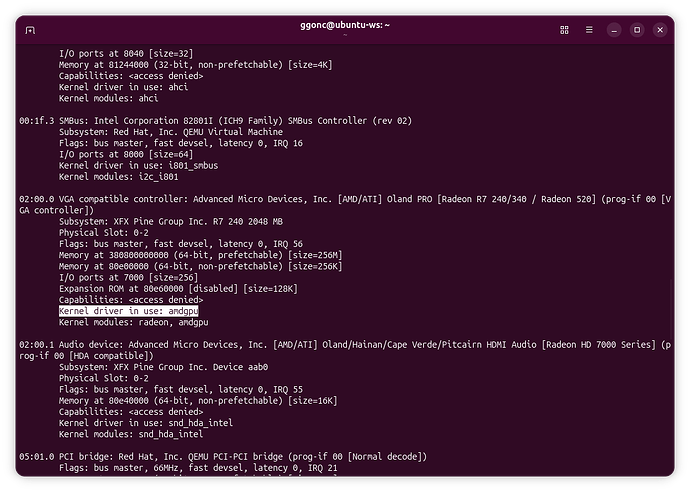The width and height of the screenshot is (690, 491).
Task: Click 'I/O ports at 8040 [size=32]'
Action: pyautogui.click(x=126, y=54)
